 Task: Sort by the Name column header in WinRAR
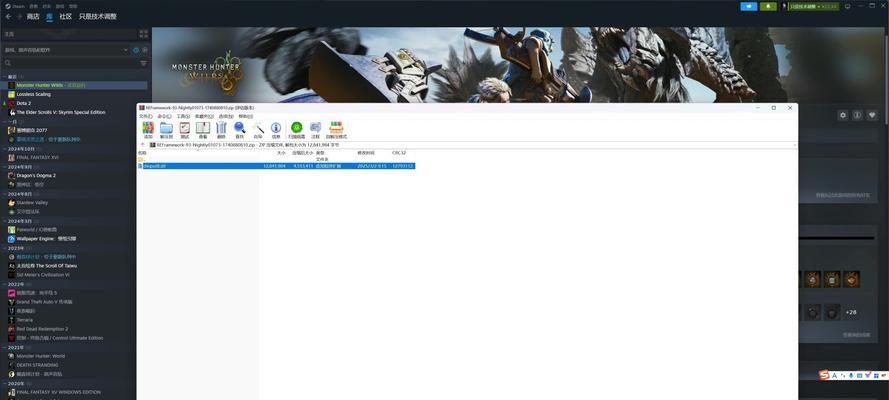(x=142, y=152)
